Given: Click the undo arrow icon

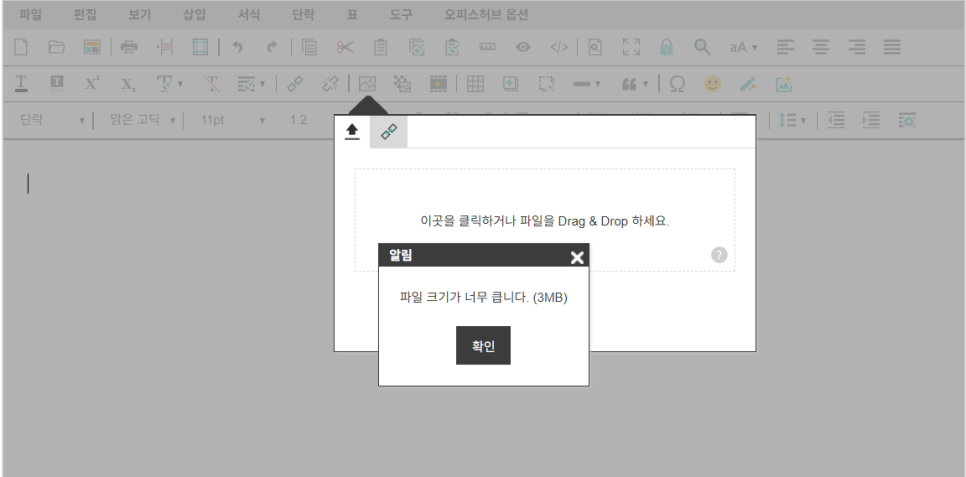Looking at the screenshot, I should coord(237,47).
